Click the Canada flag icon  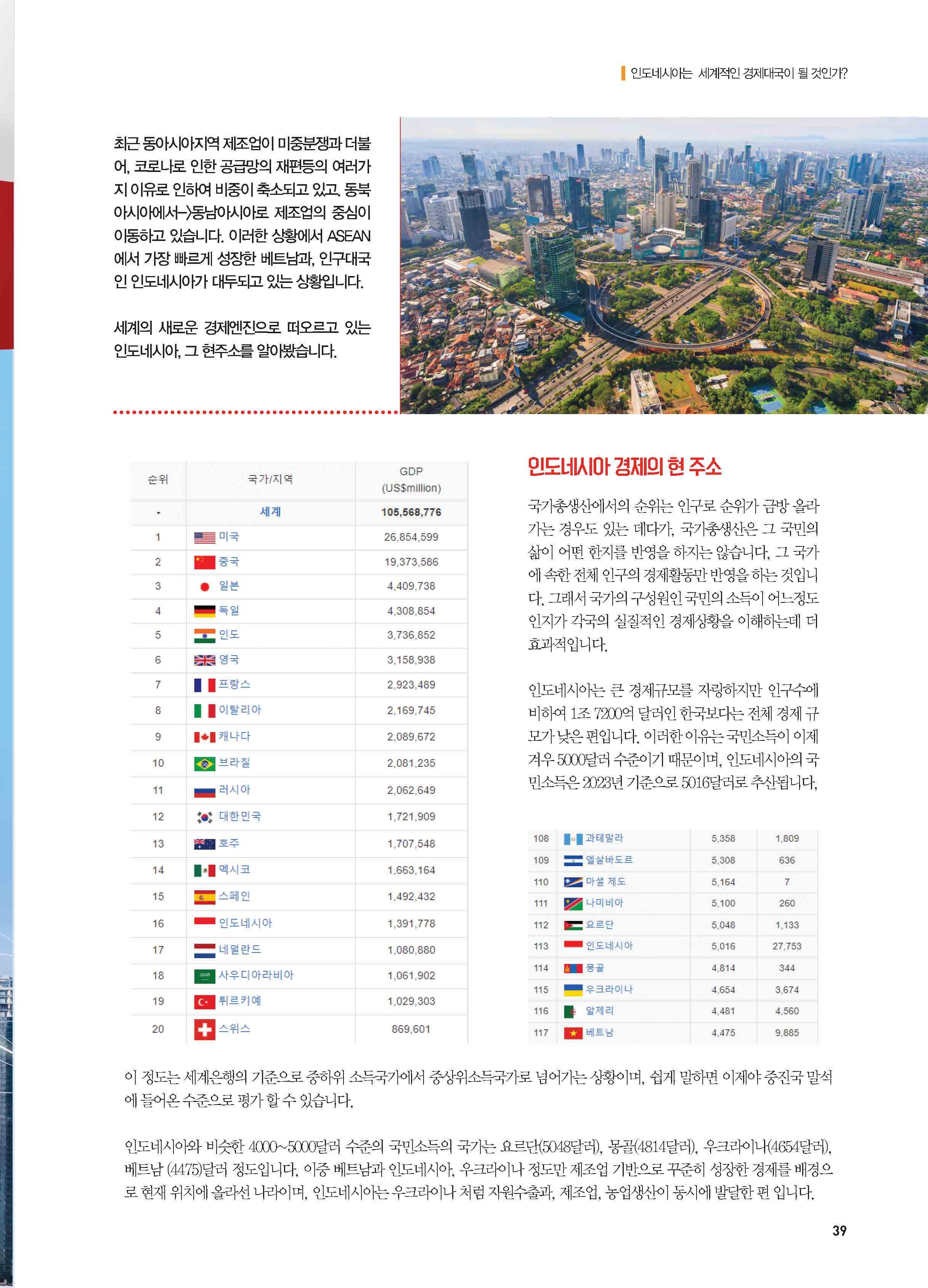pyautogui.click(x=204, y=737)
